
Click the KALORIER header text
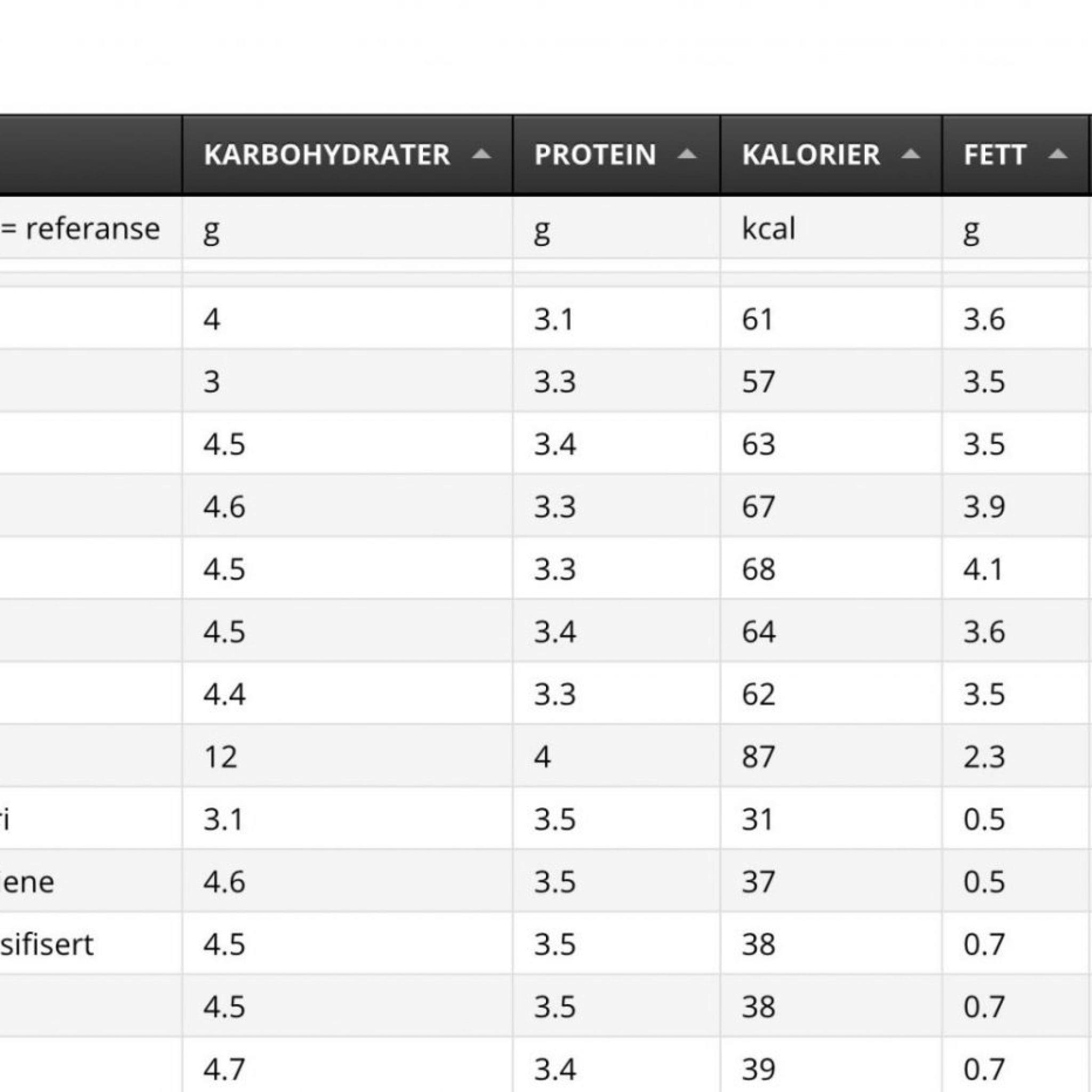[x=810, y=154]
